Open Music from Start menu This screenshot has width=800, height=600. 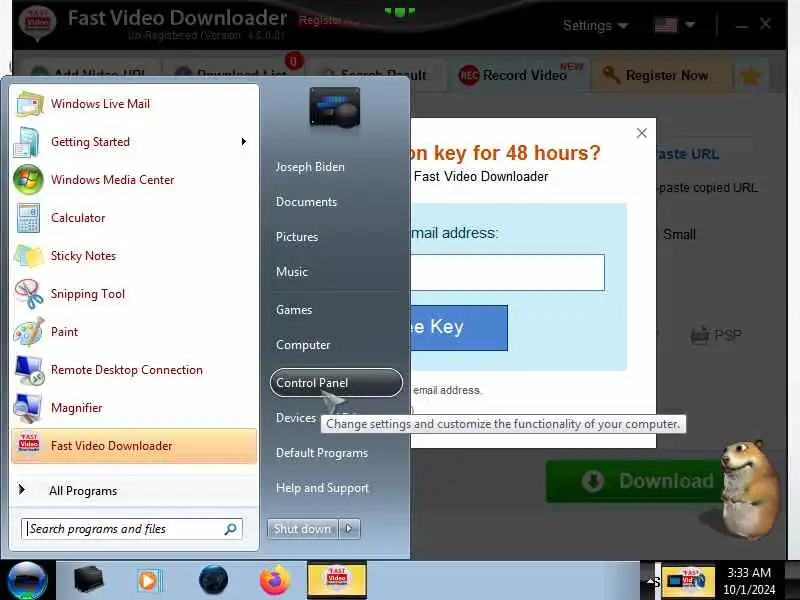[292, 271]
